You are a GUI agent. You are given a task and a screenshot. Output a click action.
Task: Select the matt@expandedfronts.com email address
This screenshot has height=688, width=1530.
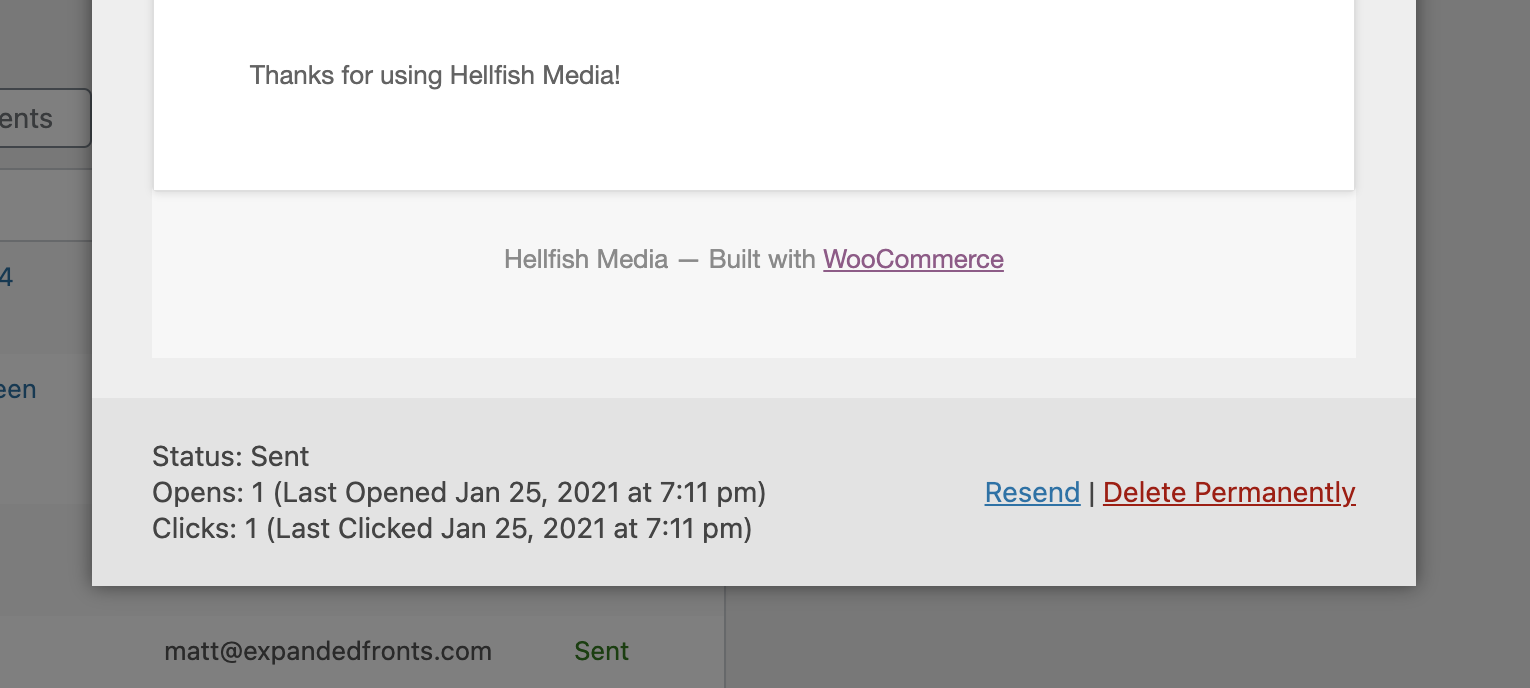(x=328, y=651)
